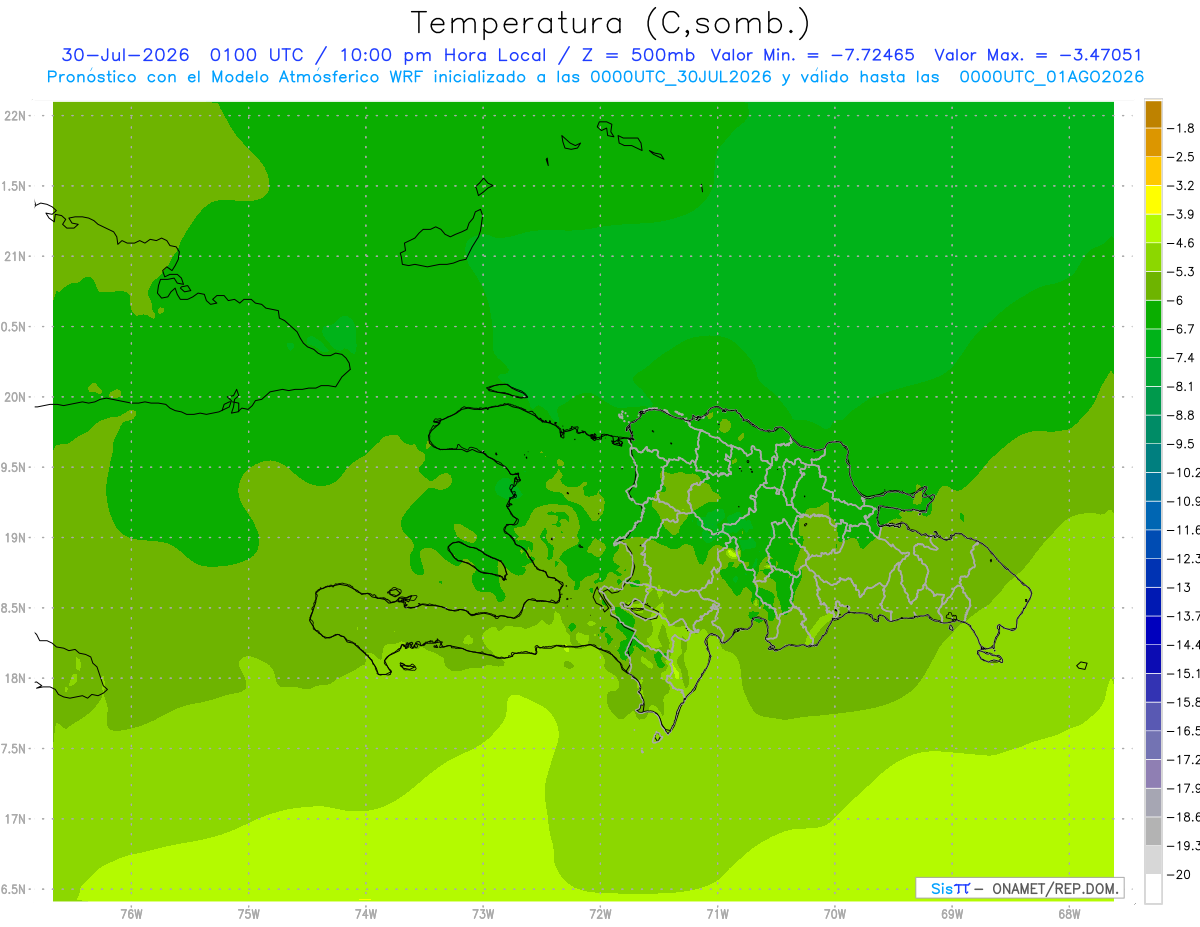Click the "68W" longitude label
The height and width of the screenshot is (927, 1200).
coord(1069,913)
